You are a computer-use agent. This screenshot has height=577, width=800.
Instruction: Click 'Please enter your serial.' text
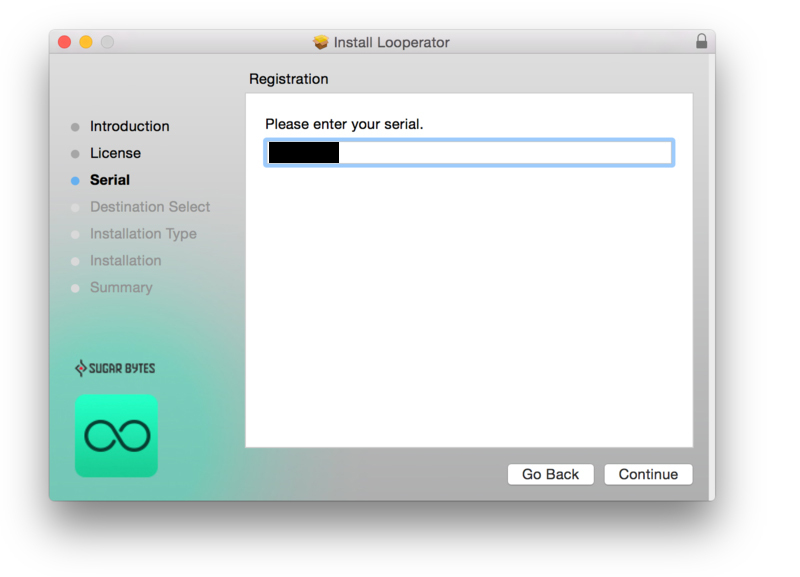(344, 124)
